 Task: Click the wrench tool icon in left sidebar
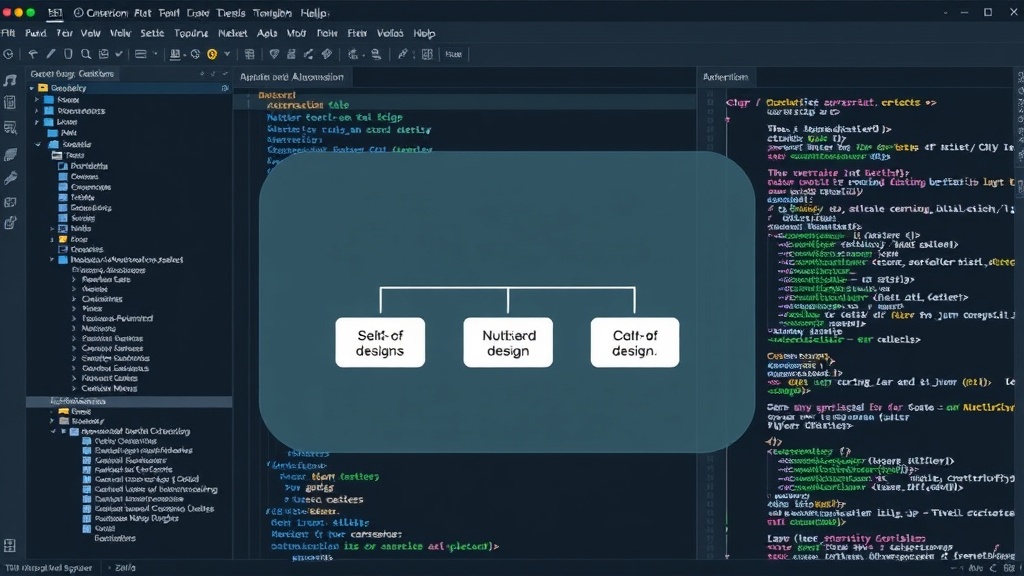10,178
